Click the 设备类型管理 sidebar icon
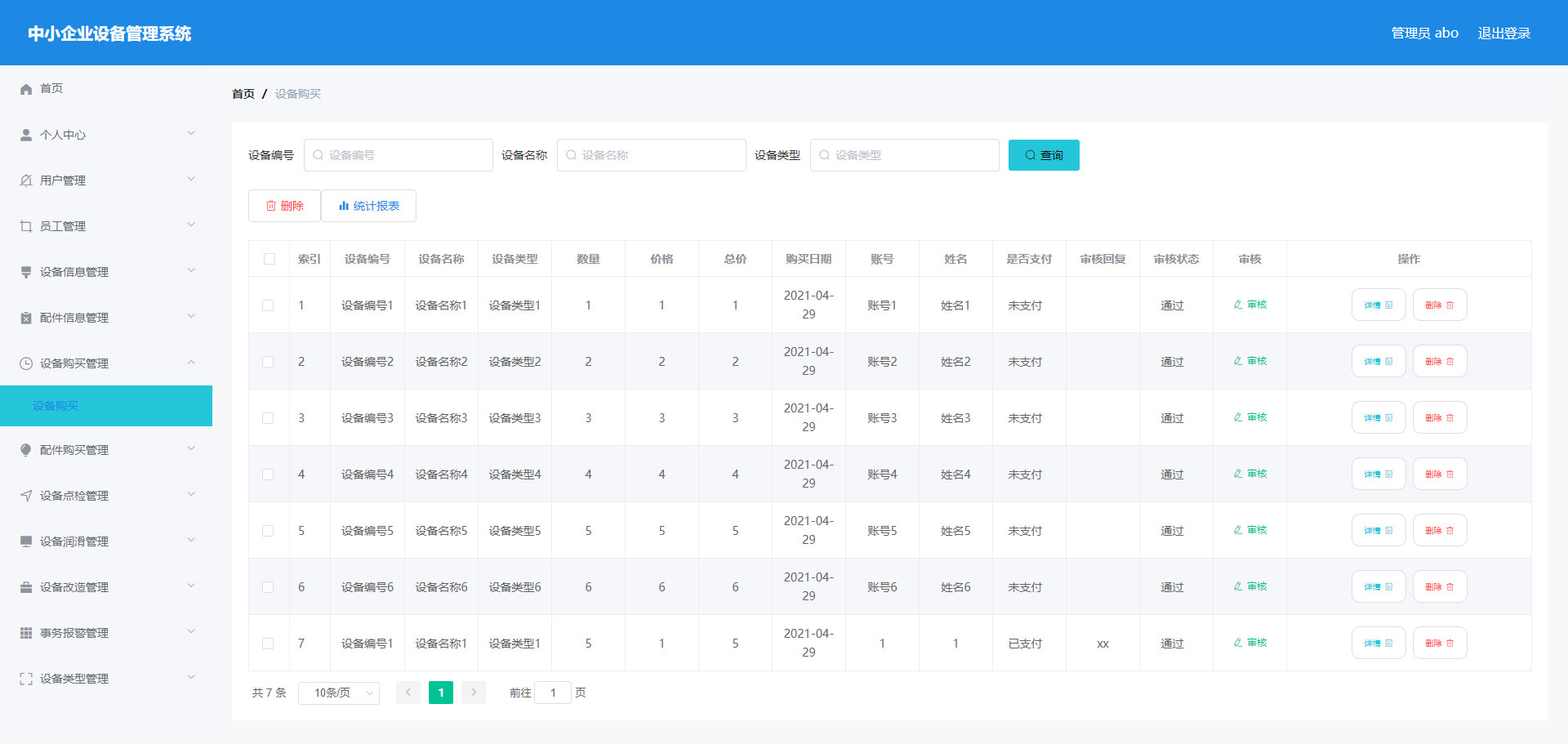The height and width of the screenshot is (744, 1568). coord(26,679)
